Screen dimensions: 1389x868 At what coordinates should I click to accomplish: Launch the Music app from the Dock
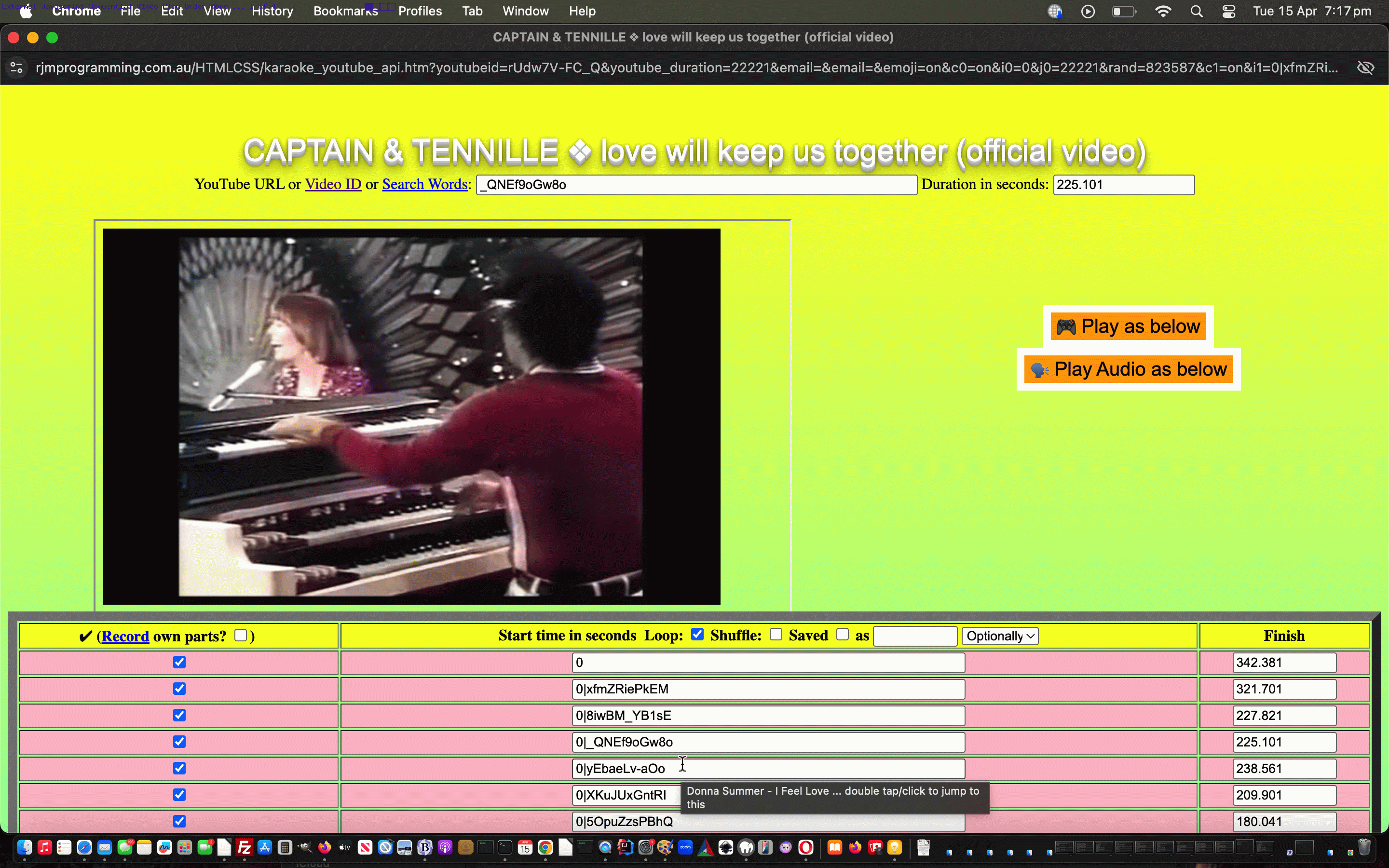click(x=44, y=847)
